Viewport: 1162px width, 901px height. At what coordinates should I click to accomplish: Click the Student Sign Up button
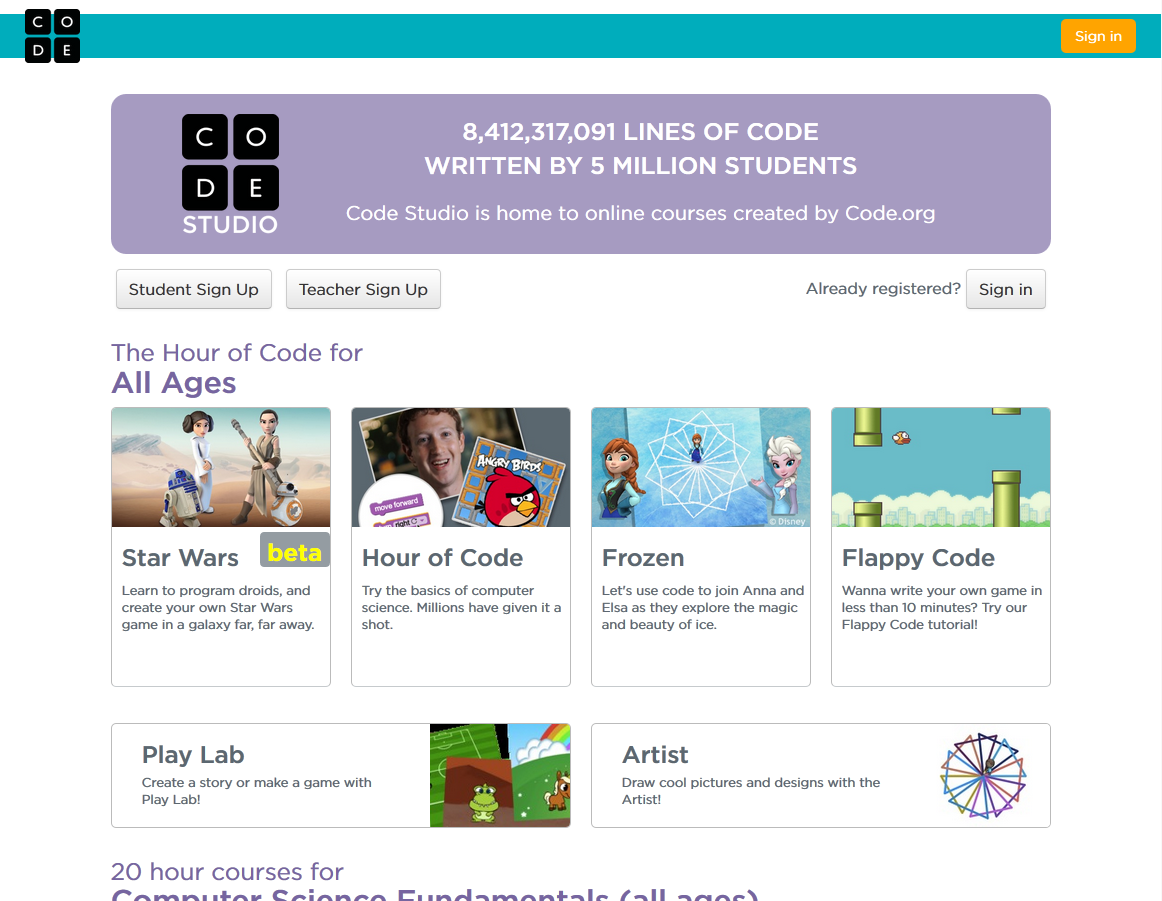point(193,289)
